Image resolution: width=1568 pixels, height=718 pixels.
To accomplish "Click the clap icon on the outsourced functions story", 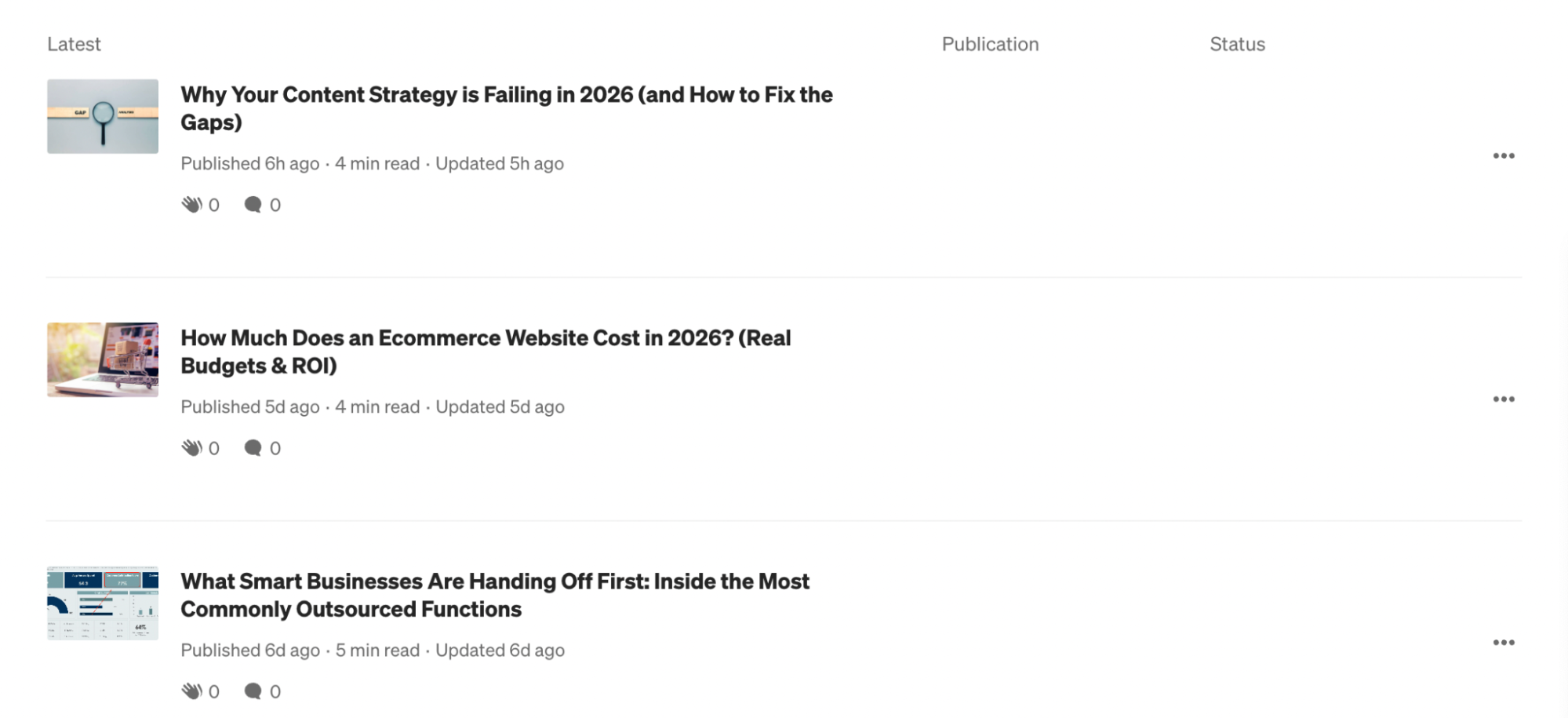I will click(194, 691).
